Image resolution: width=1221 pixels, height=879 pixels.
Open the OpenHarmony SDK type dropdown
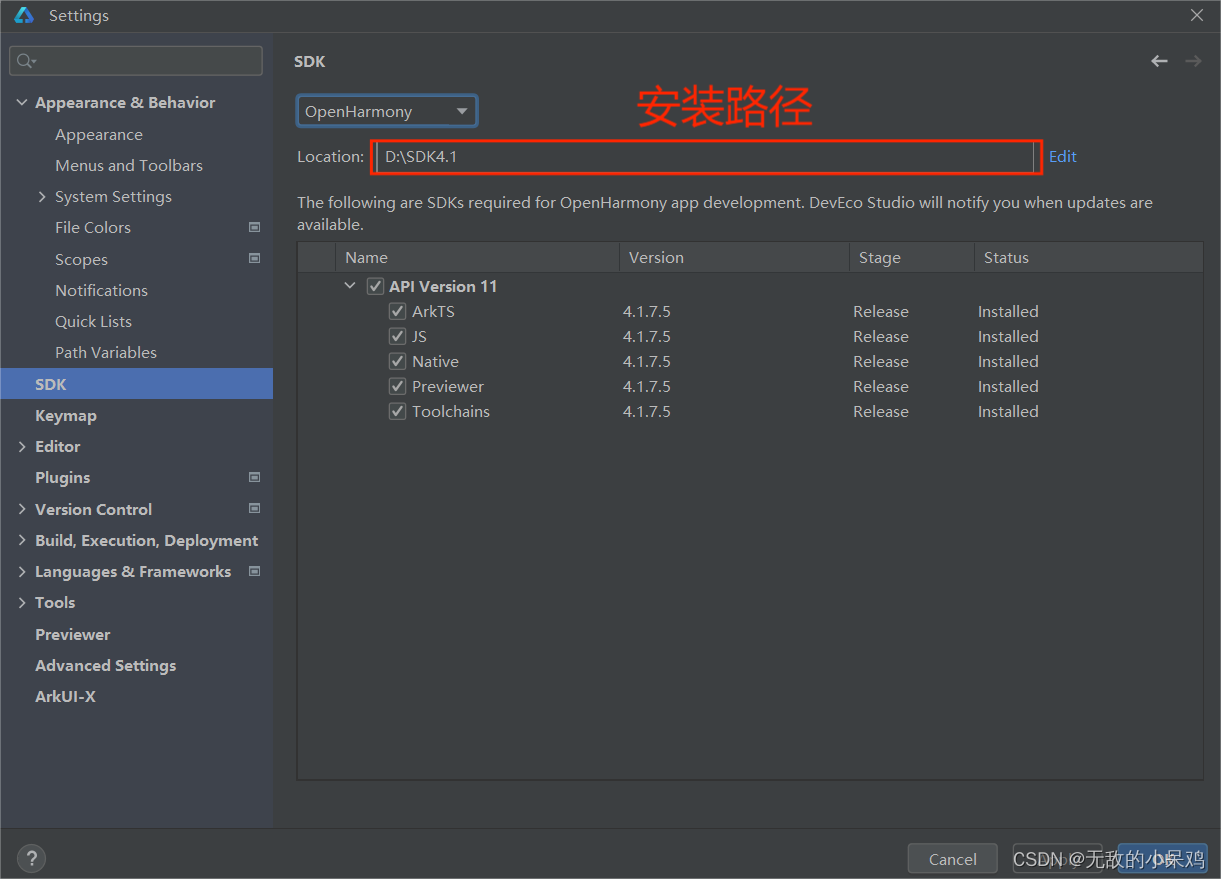point(387,111)
